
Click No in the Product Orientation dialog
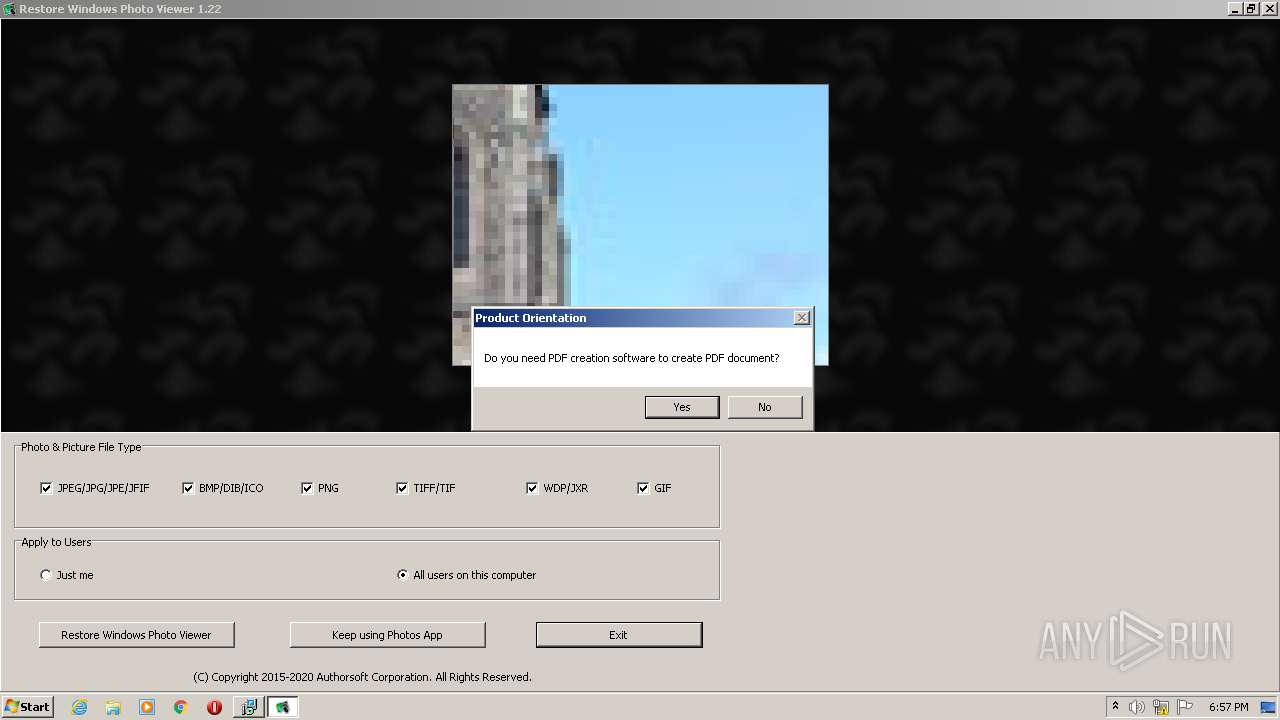[765, 407]
